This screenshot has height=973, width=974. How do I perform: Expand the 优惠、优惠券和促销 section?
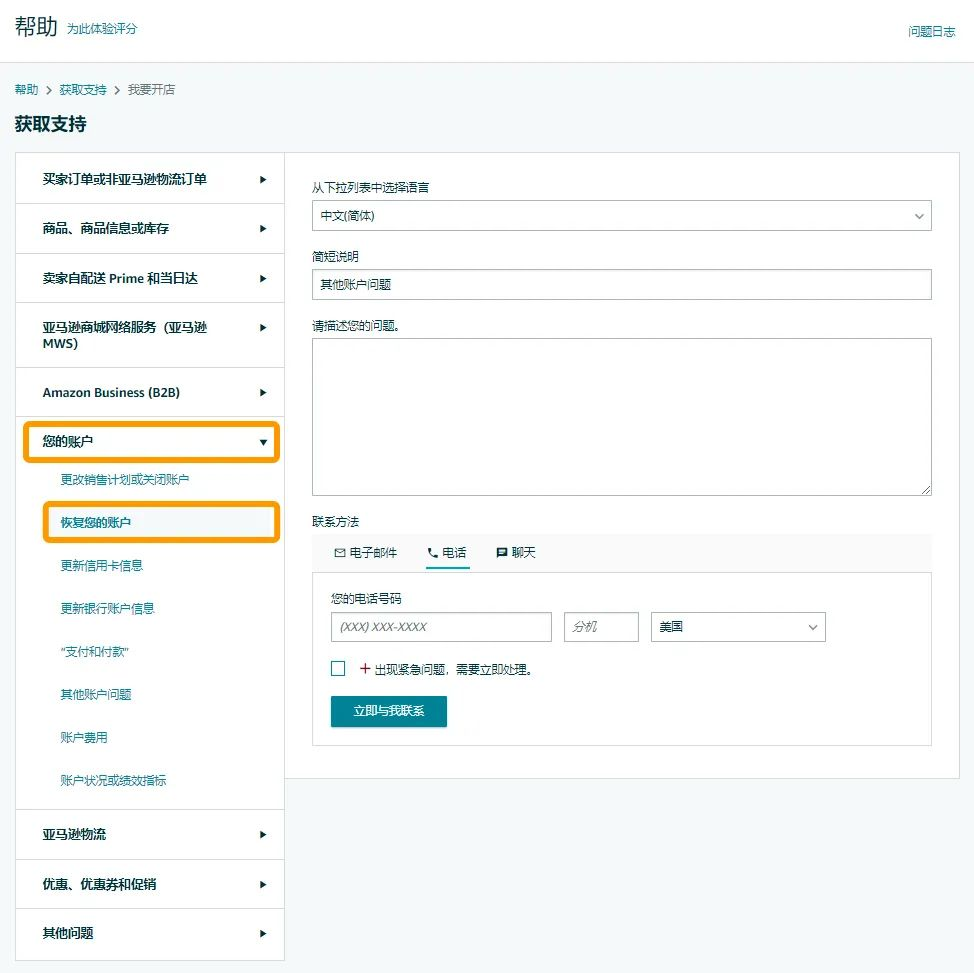pos(150,884)
